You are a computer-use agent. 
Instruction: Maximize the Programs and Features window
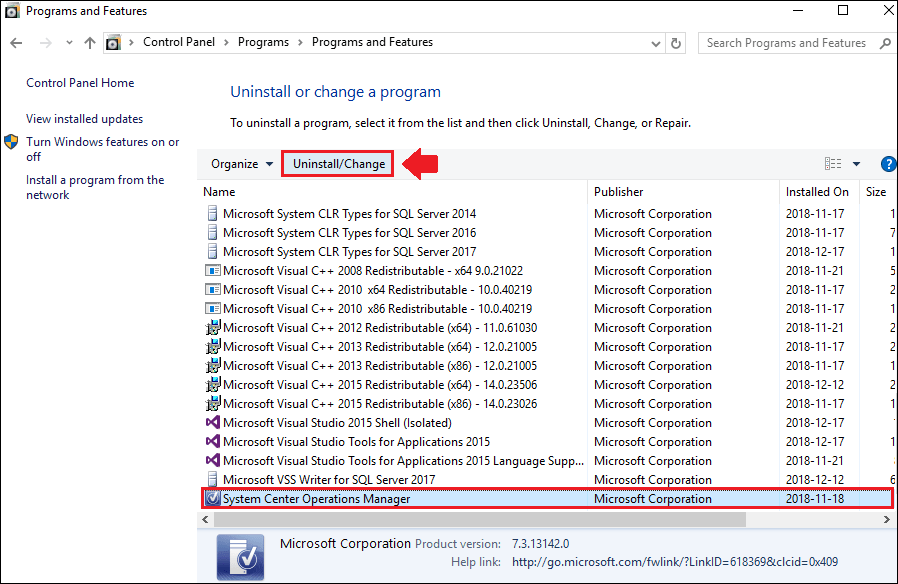[843, 10]
